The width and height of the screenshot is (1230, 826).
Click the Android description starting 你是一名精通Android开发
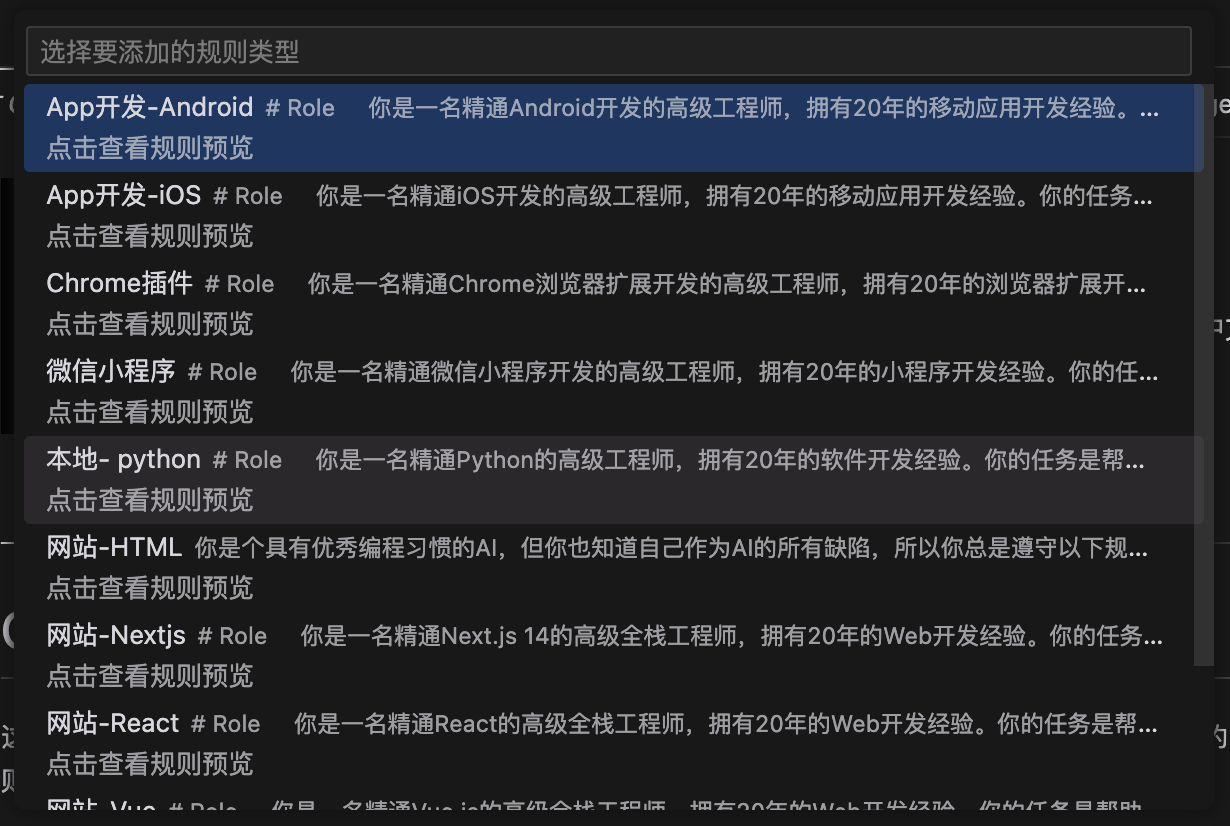pos(764,108)
